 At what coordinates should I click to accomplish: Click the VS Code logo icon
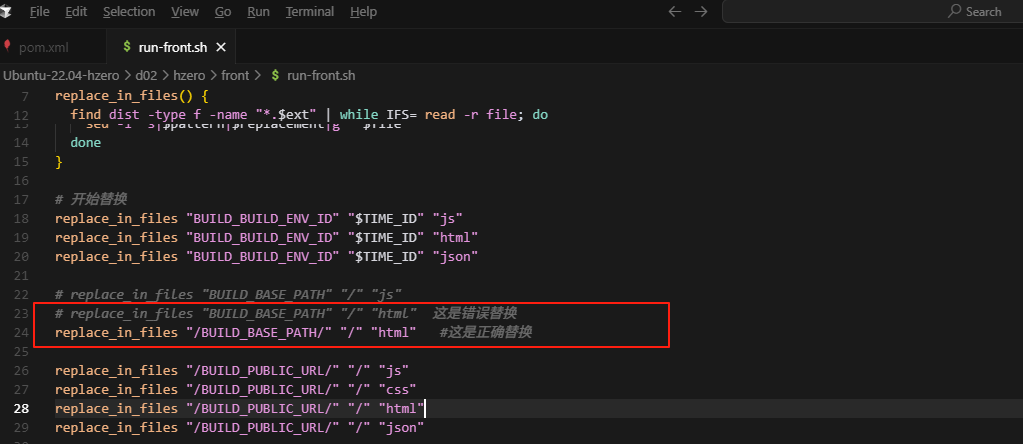8,12
